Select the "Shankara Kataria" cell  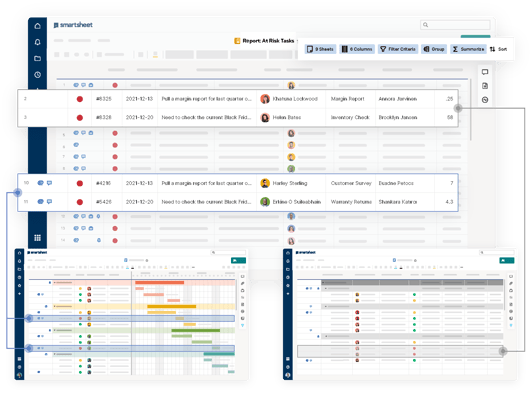(404, 202)
